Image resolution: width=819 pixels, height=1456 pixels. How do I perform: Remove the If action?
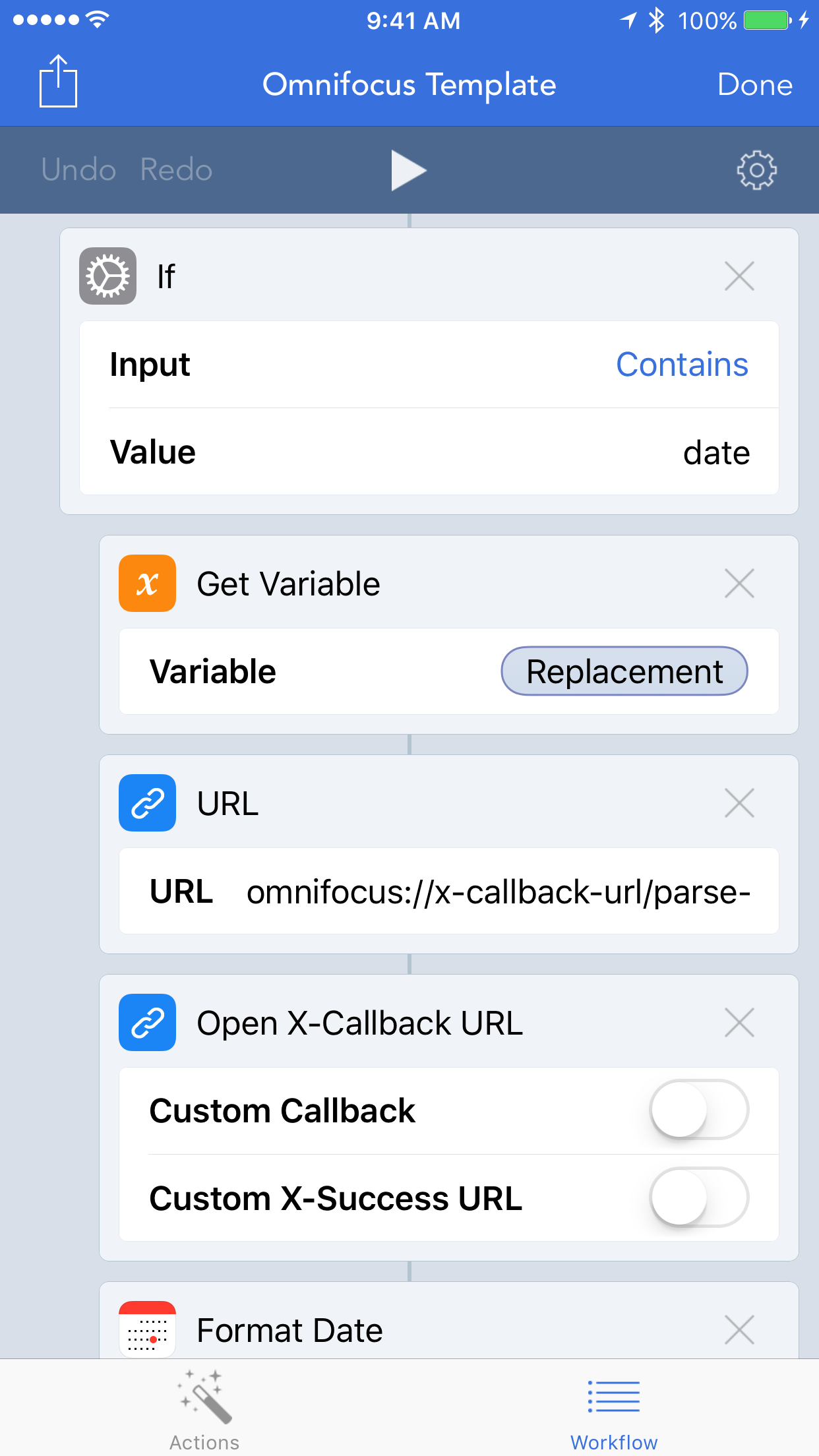(739, 276)
